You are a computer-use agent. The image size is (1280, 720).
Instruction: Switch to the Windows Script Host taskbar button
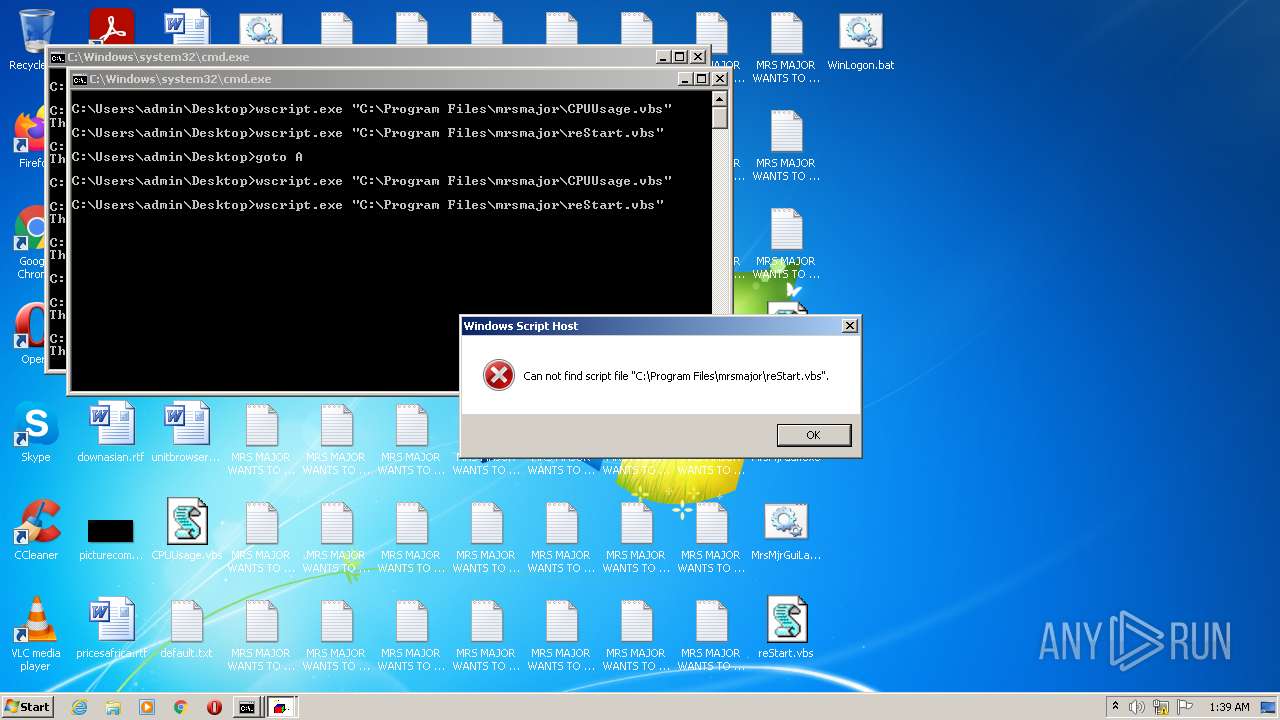click(x=282, y=707)
